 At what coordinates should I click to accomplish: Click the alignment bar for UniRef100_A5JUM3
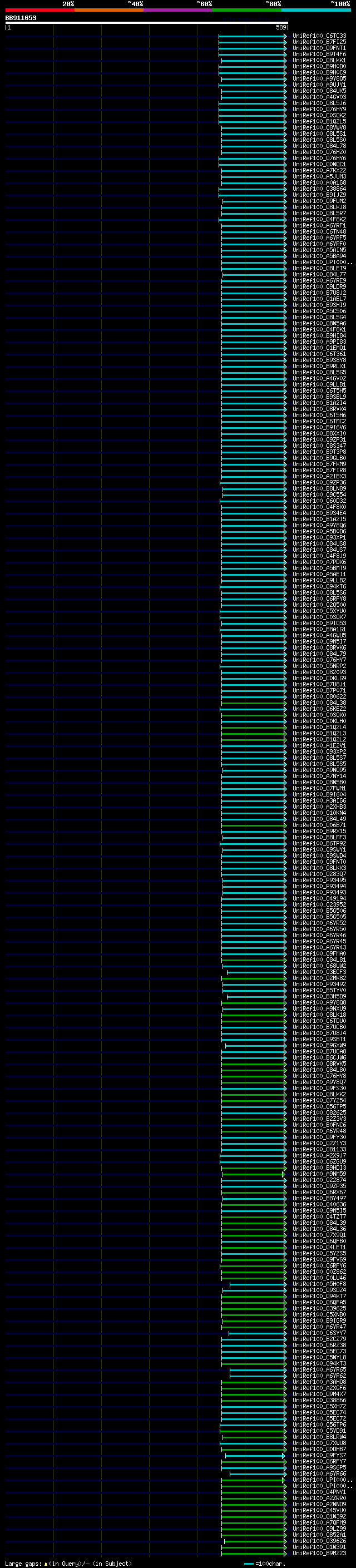pyautogui.click(x=254, y=176)
